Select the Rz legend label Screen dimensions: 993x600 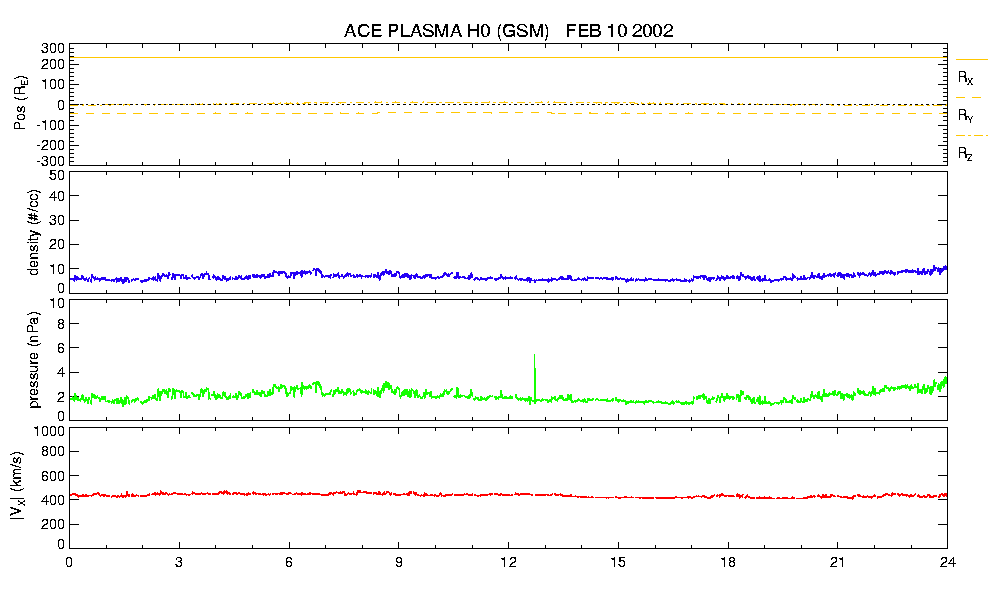[x=966, y=154]
